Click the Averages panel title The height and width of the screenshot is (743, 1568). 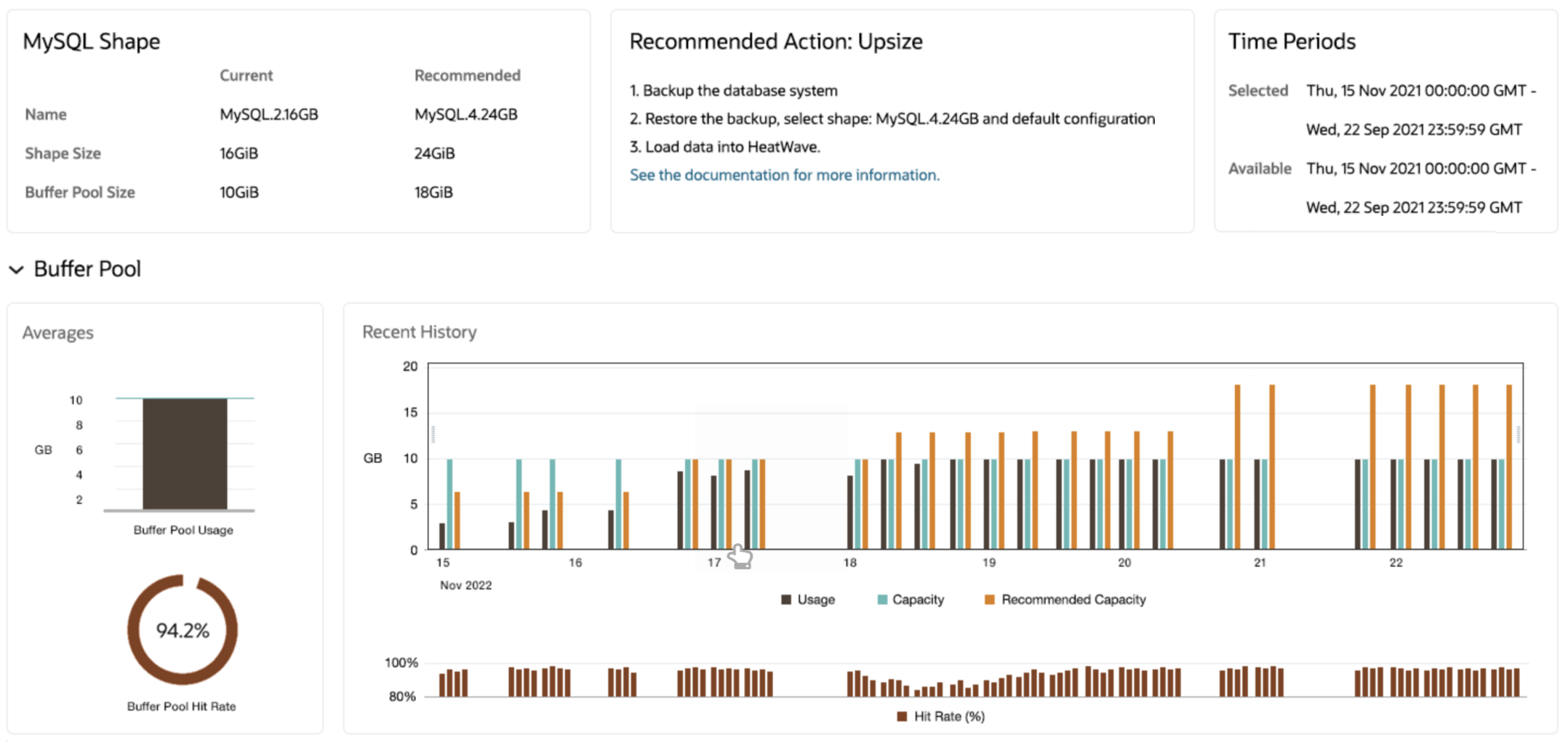tap(58, 333)
